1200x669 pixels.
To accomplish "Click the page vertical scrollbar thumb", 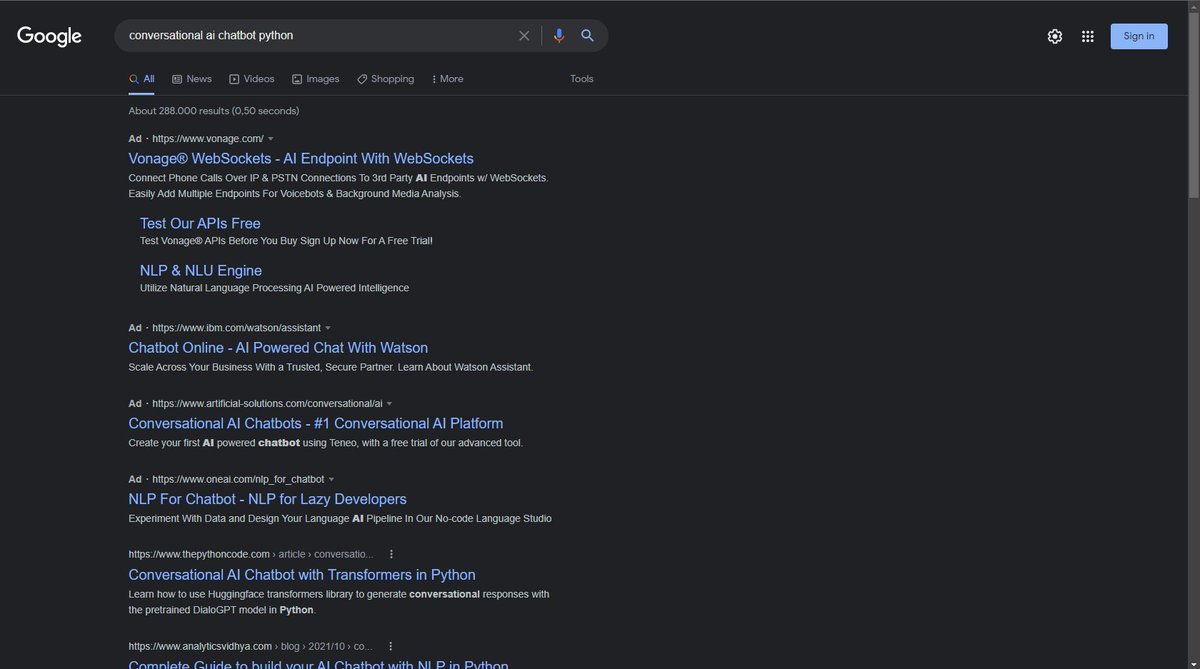I will click(x=1192, y=106).
